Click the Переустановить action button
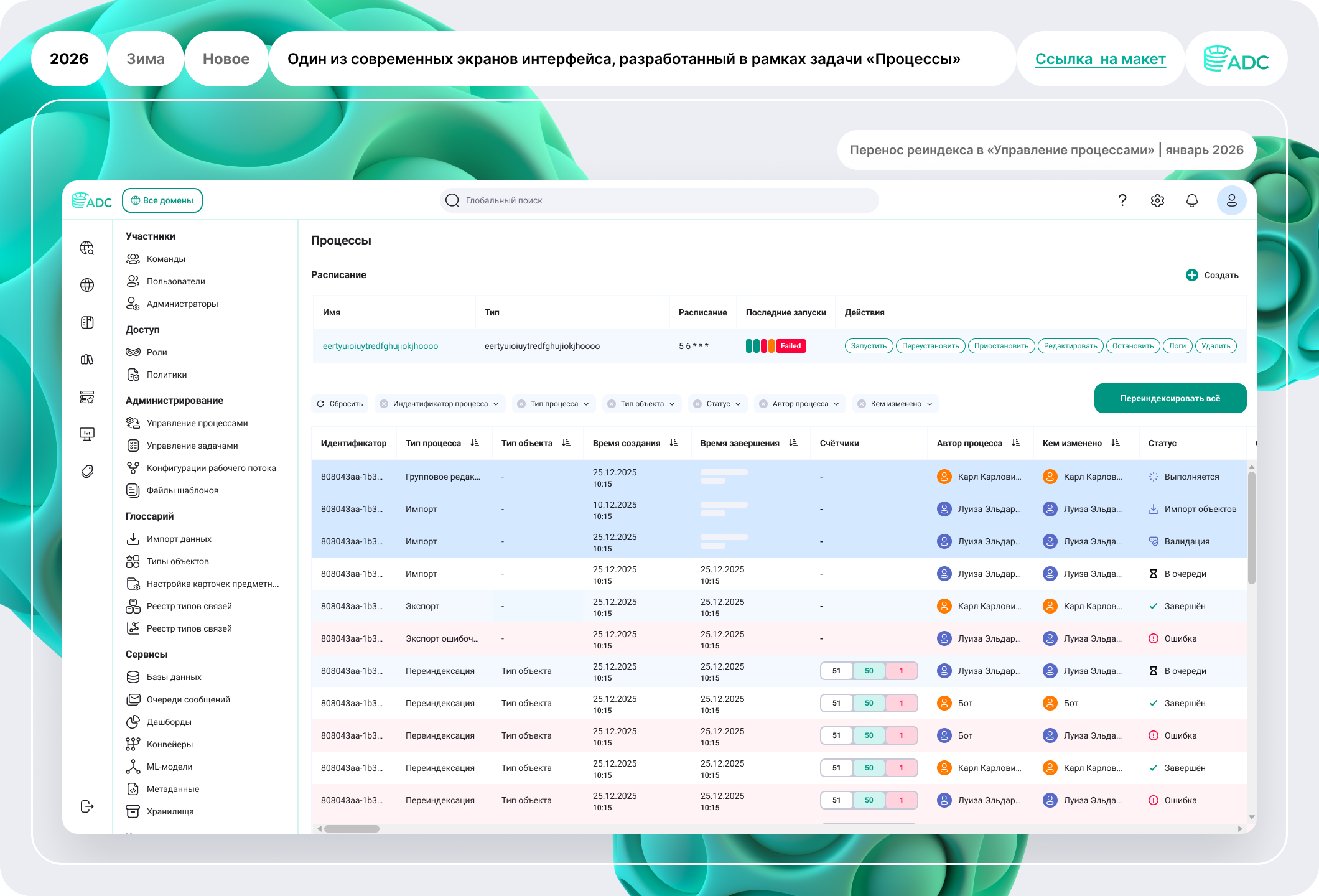 click(931, 346)
